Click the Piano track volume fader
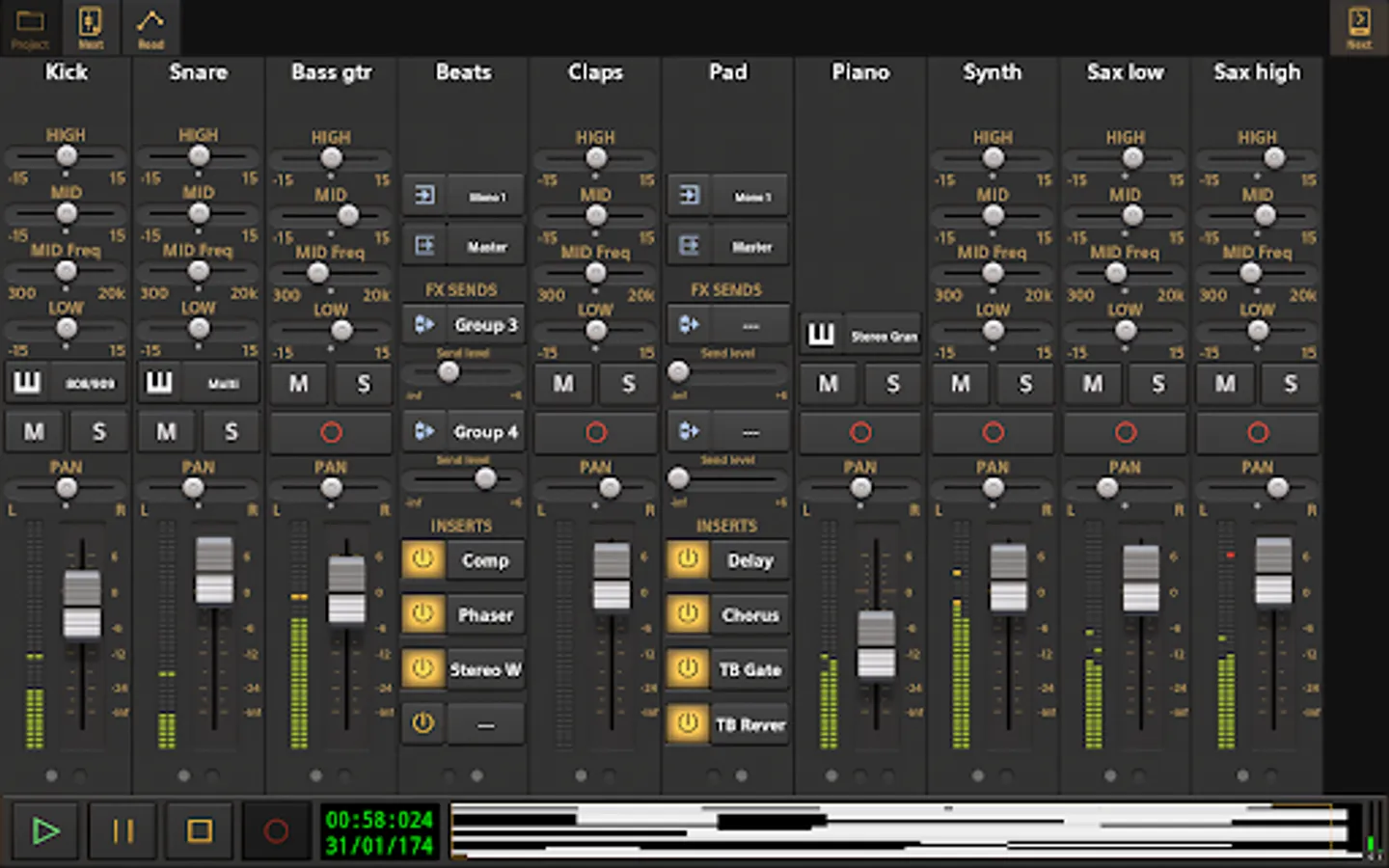The image size is (1389, 868). click(x=876, y=644)
